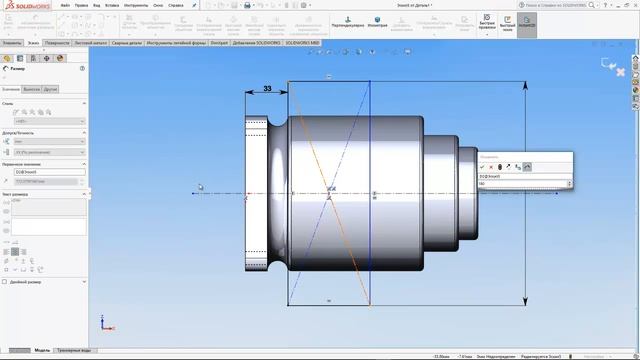
Task: Expand the Двойной размер section
Action: point(84,282)
